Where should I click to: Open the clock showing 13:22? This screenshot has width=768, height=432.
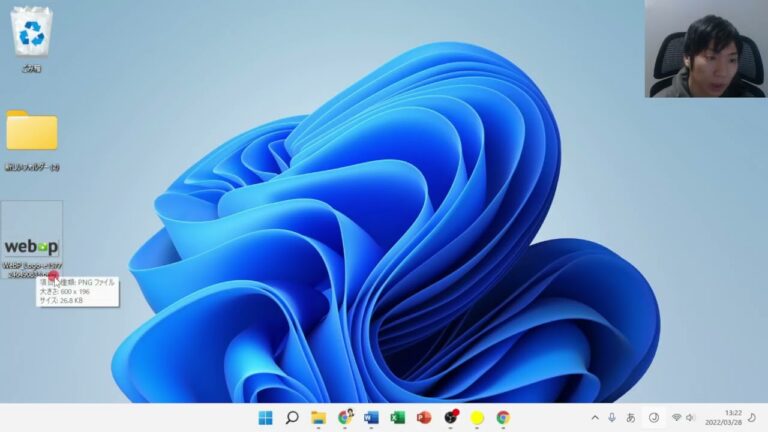pos(723,418)
